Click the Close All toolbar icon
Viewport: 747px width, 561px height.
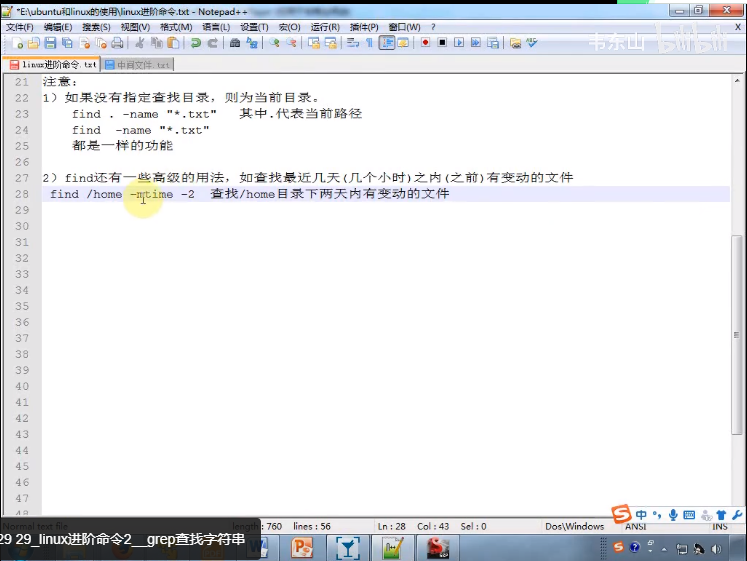101,43
